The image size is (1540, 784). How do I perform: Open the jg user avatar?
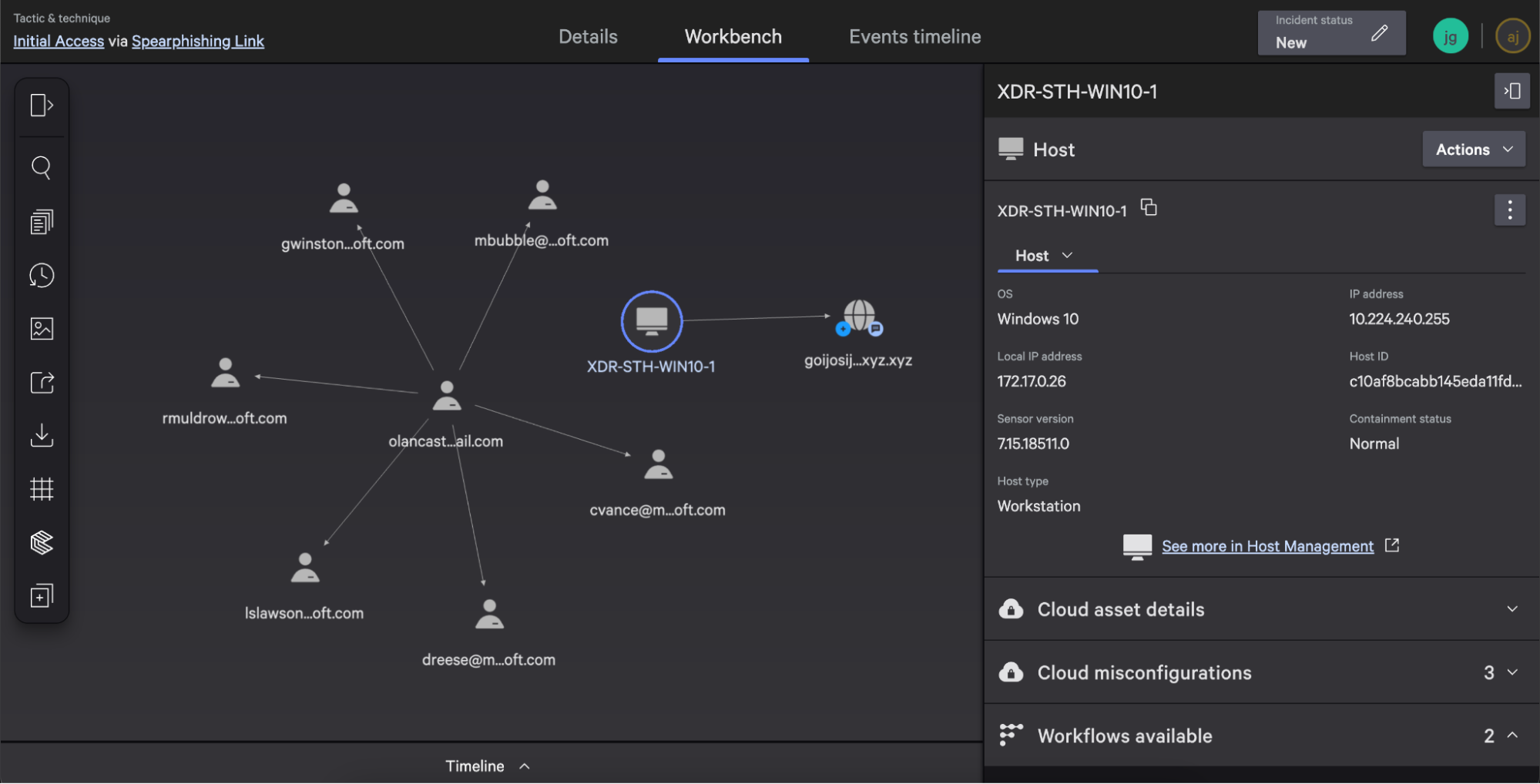point(1450,36)
